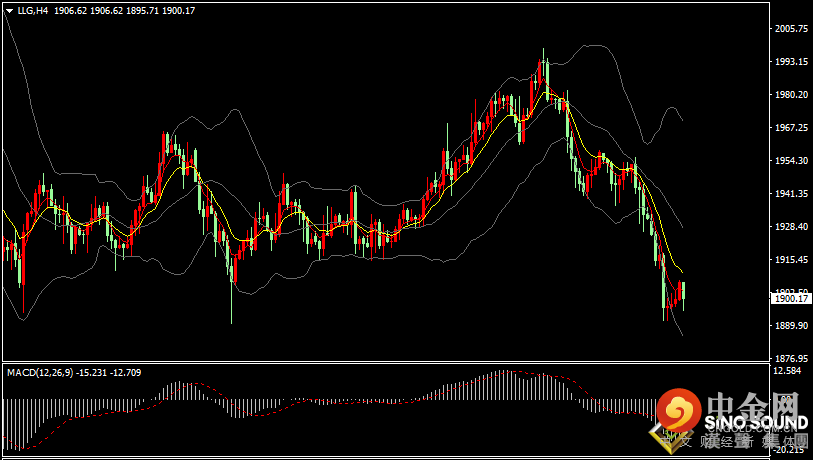
Task: Click the 1941.35 price axis label
Action: [790, 194]
